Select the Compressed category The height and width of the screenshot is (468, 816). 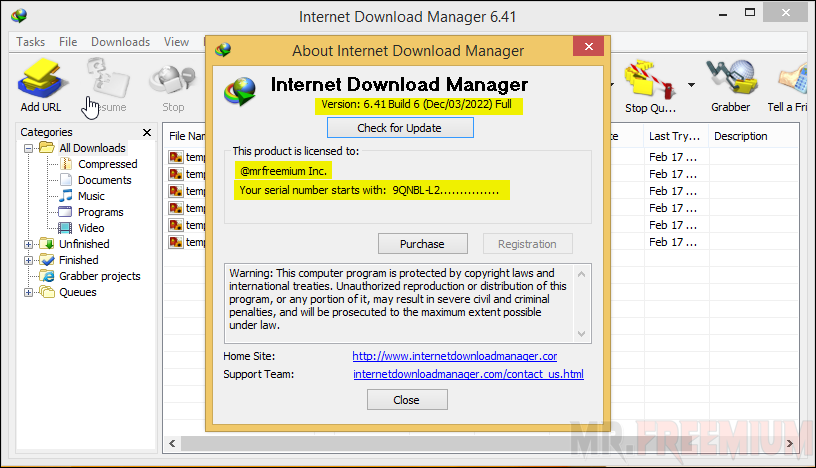pyautogui.click(x=108, y=164)
